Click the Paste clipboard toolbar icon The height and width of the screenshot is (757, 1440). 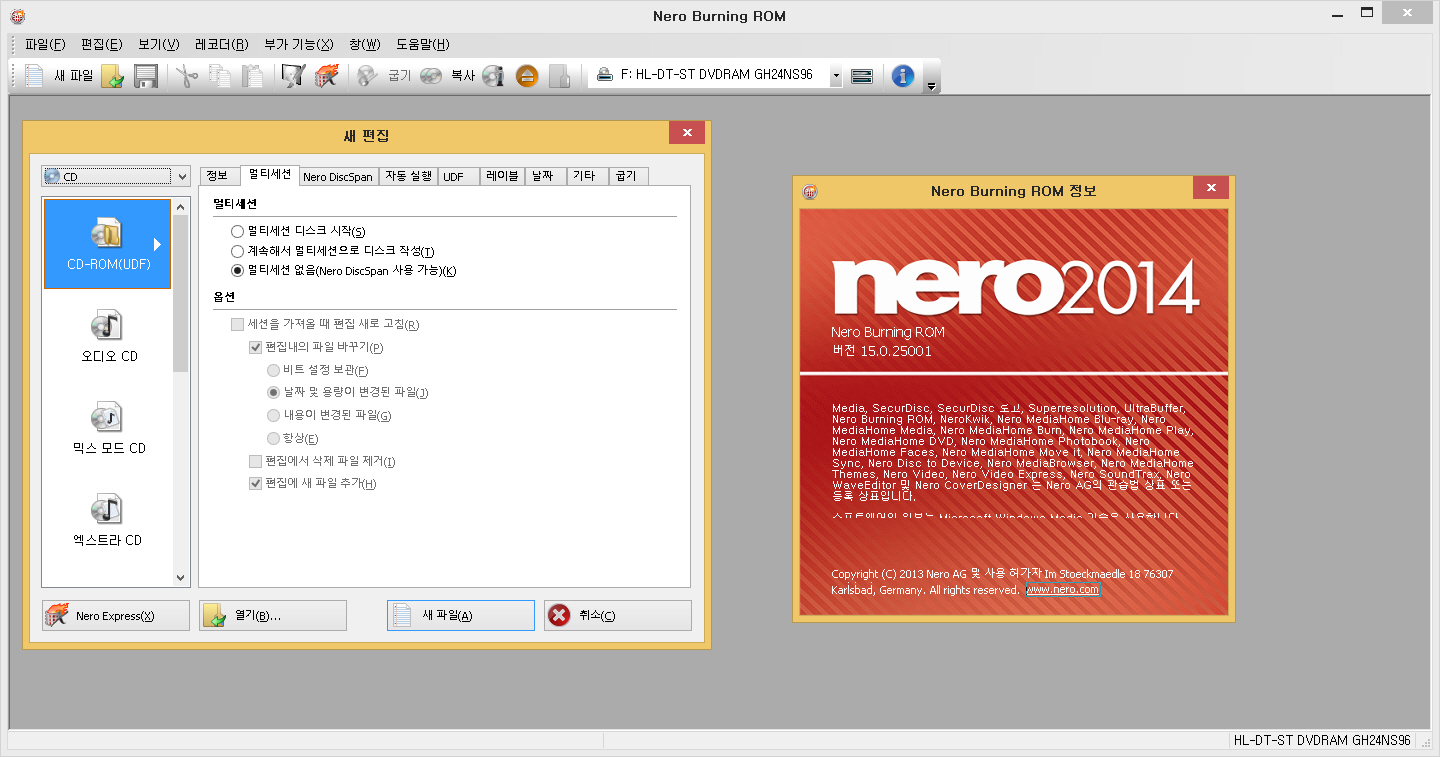[x=253, y=76]
